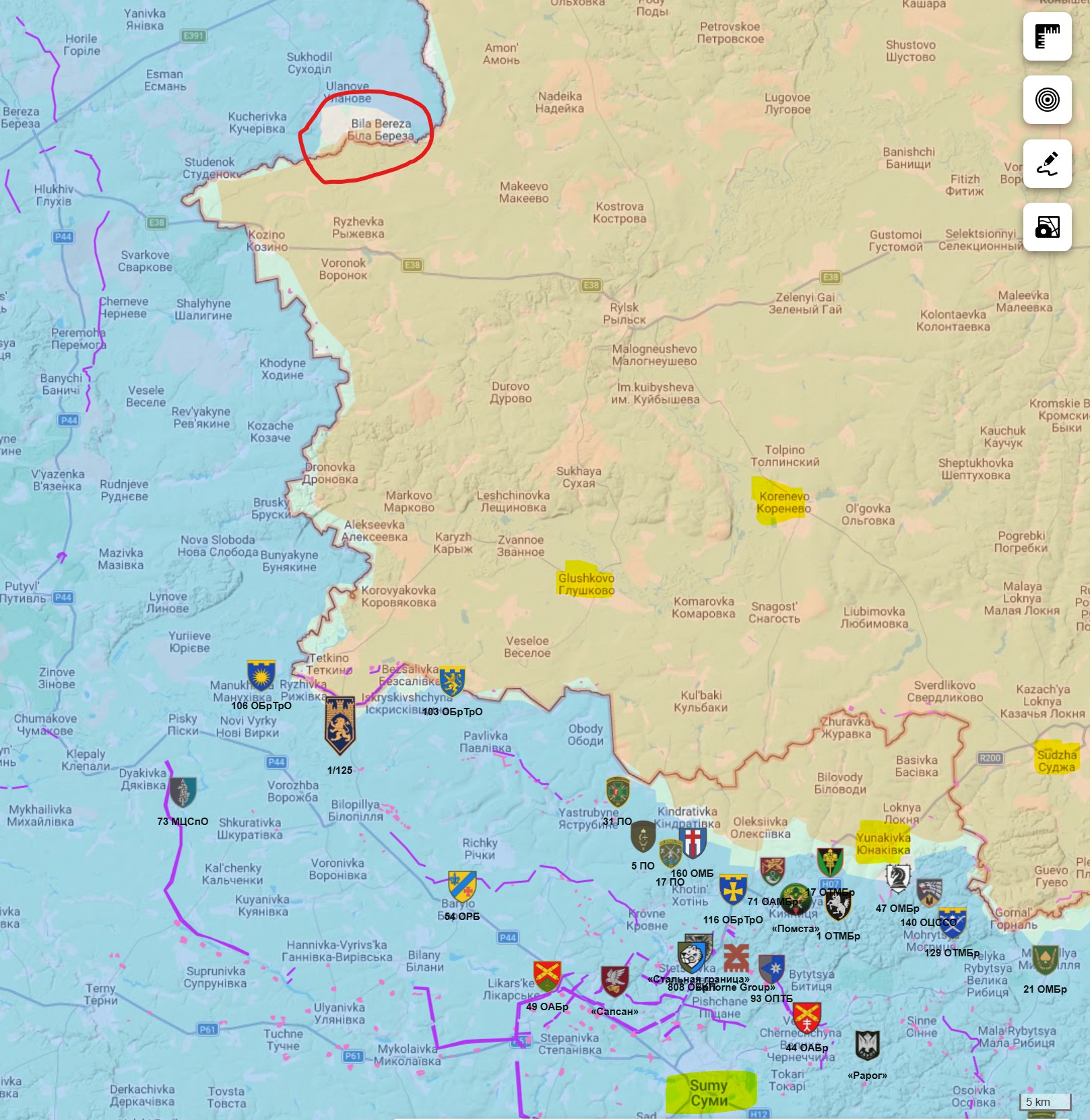Click the Sumy city label
This screenshot has height=1120, width=1090.
709,1092
